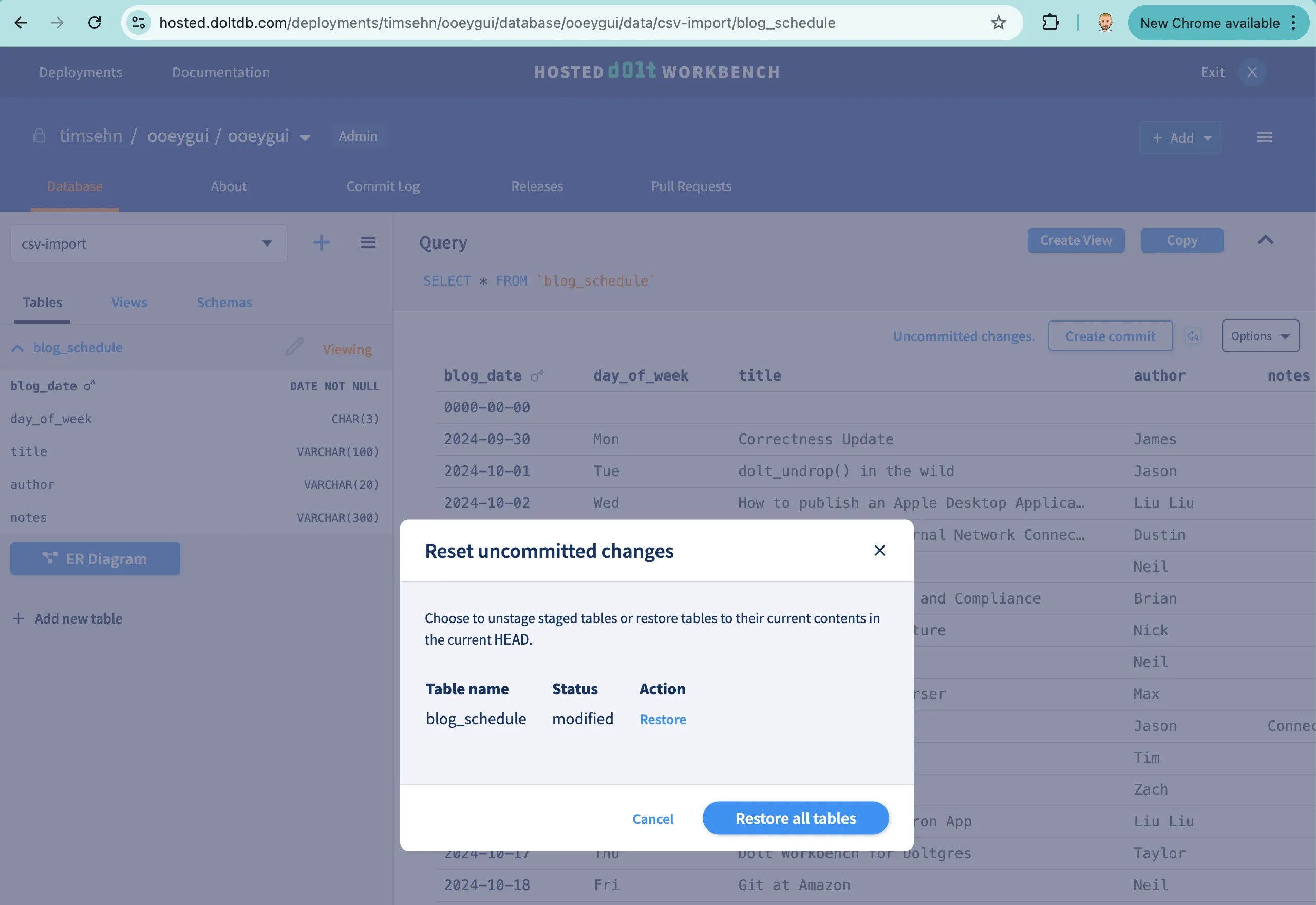Click Restore all tables button
The width and height of the screenshot is (1316, 905).
[795, 818]
